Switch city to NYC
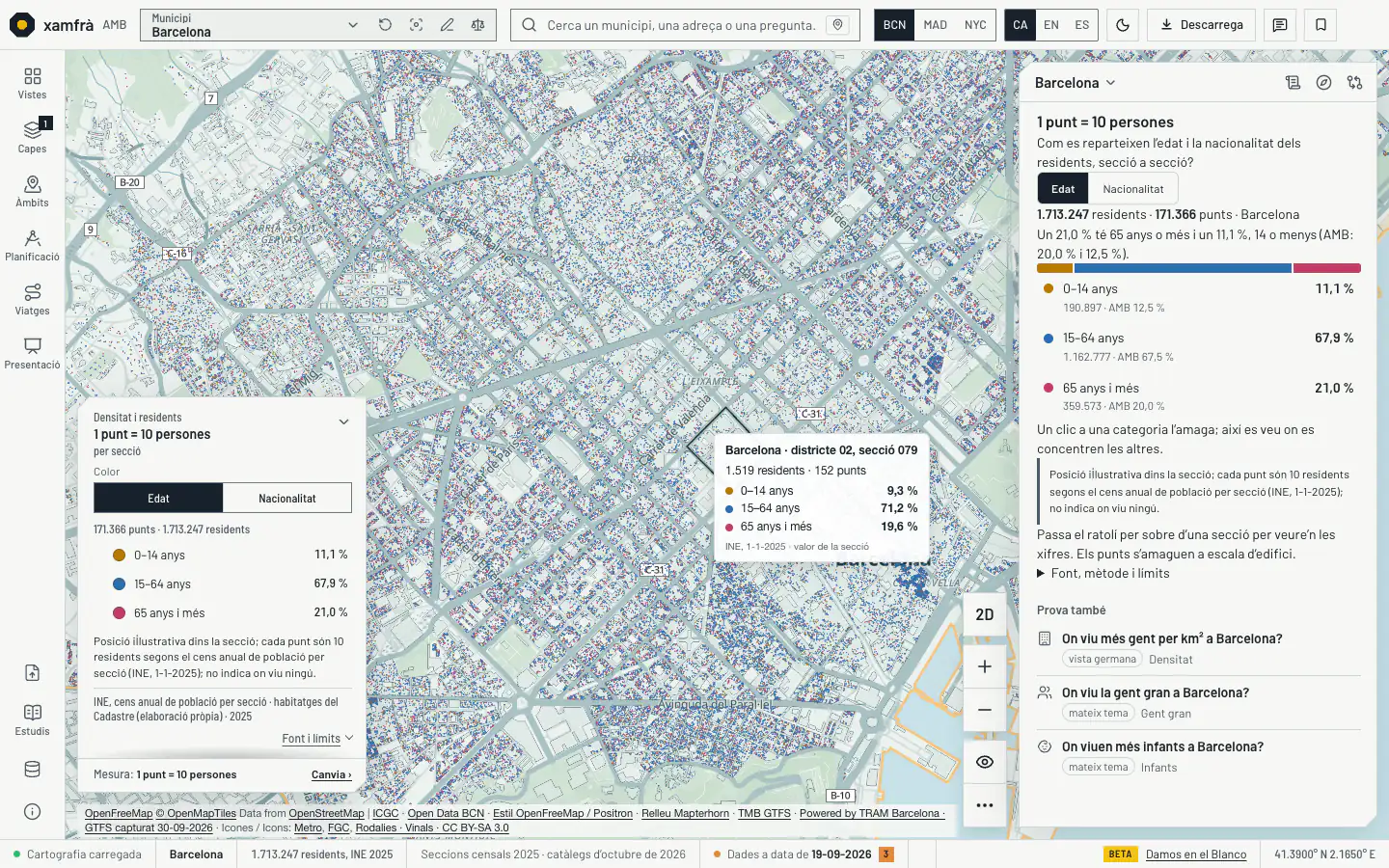The height and width of the screenshot is (868, 1389). click(975, 25)
